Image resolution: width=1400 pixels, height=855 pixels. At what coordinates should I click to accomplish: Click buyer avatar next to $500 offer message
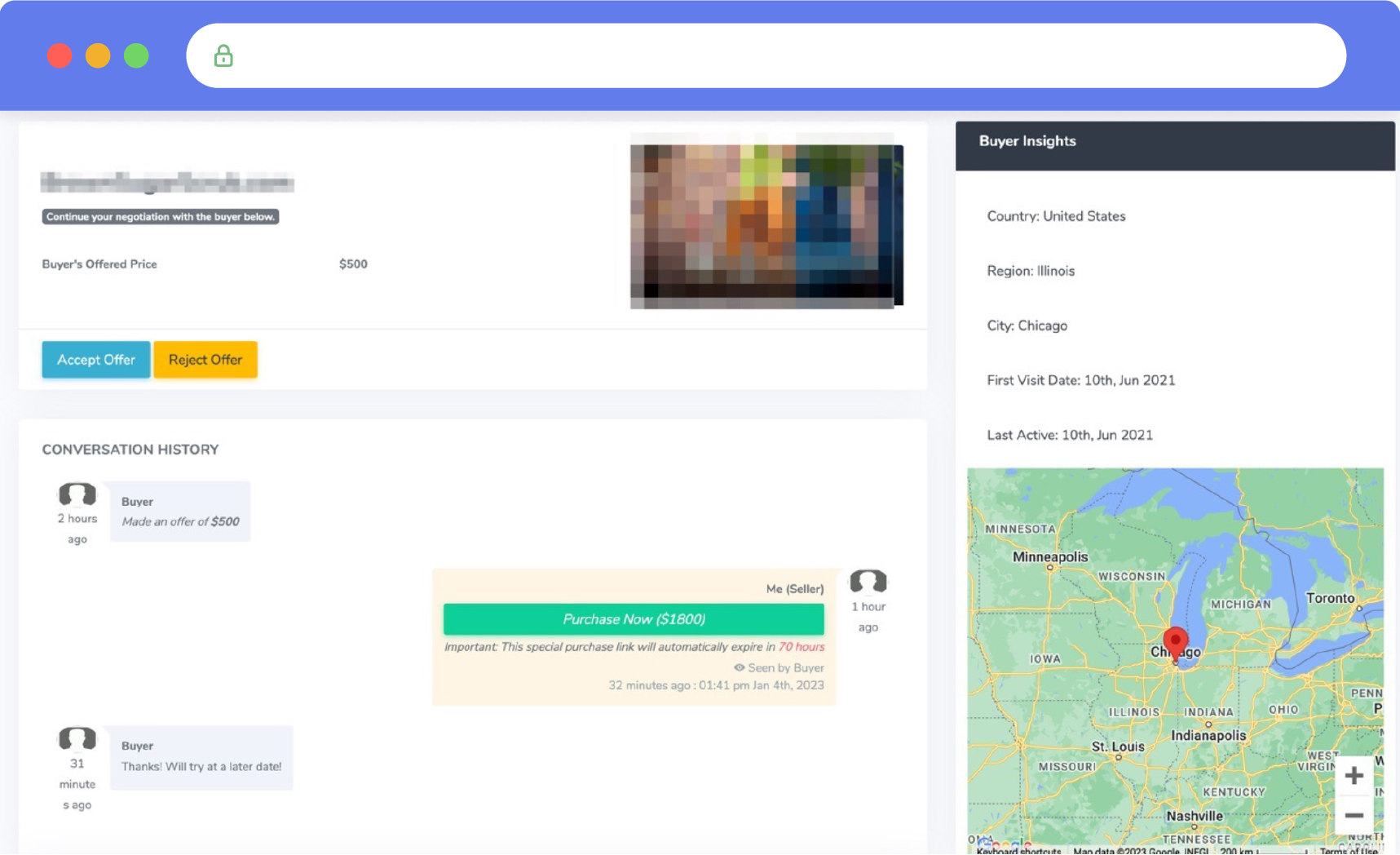click(x=77, y=494)
